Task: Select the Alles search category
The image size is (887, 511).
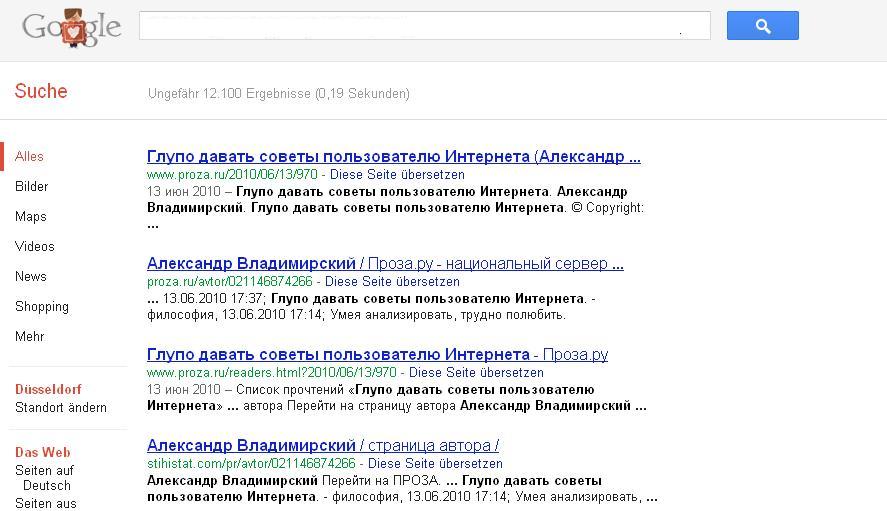Action: 29,156
